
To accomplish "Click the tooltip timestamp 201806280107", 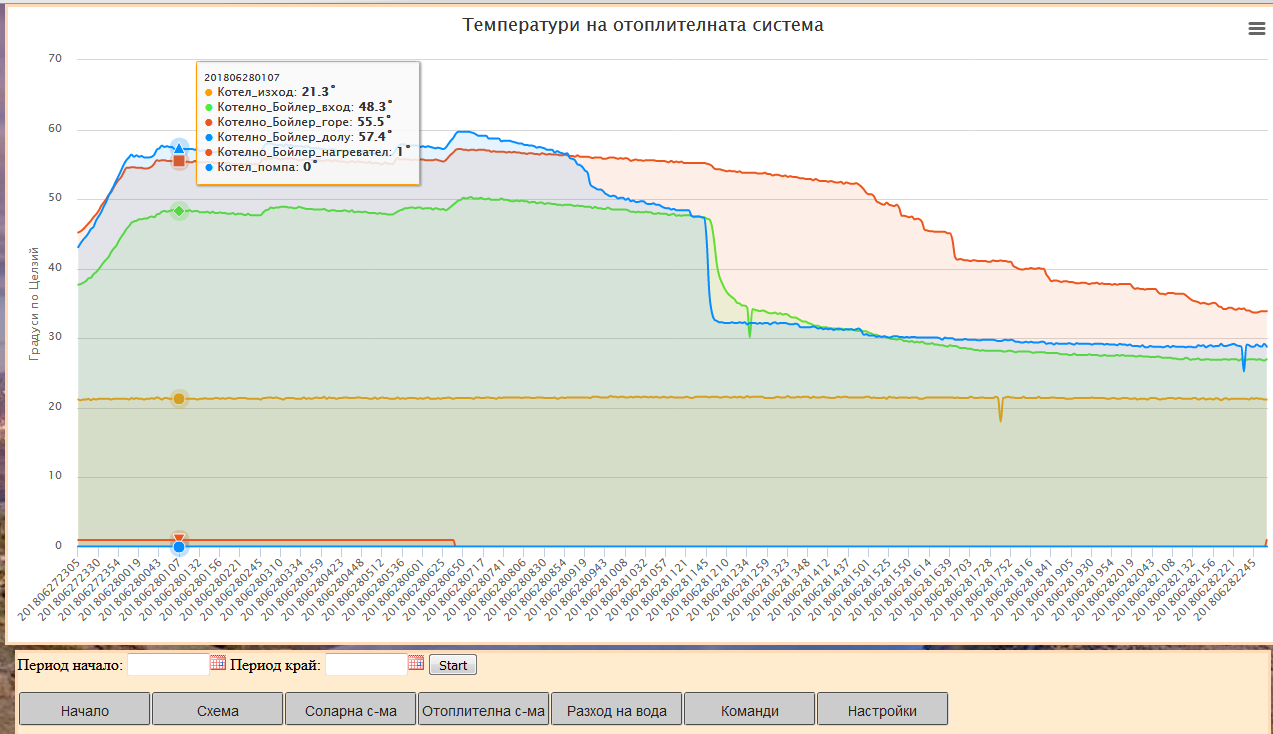I will click(x=242, y=77).
